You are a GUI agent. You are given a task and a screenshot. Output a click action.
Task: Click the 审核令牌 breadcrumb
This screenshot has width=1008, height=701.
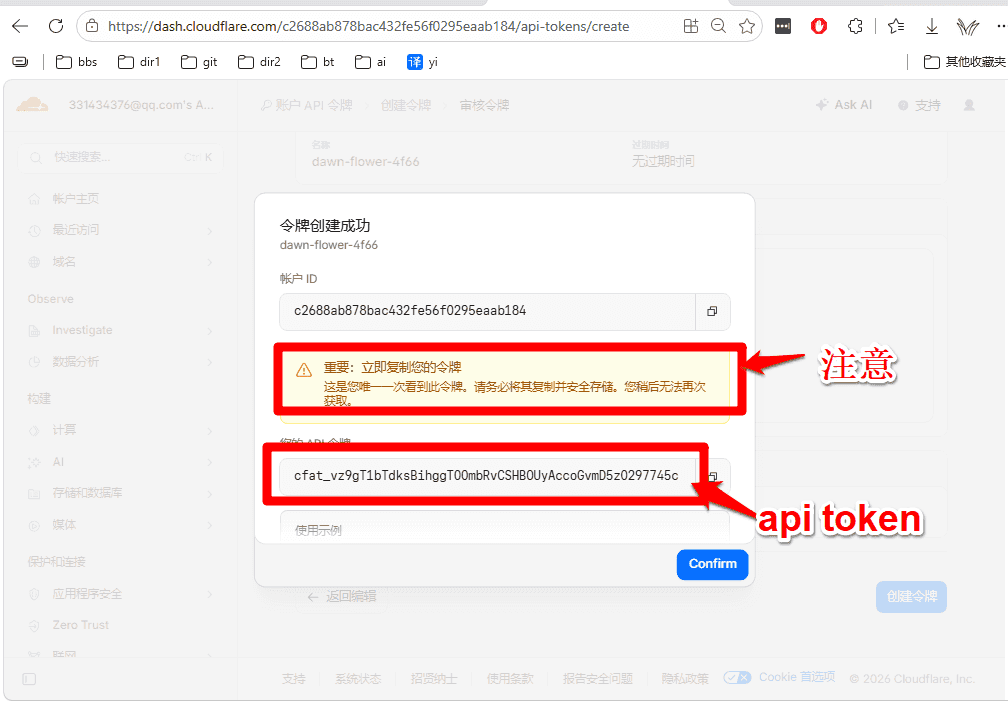(x=484, y=105)
